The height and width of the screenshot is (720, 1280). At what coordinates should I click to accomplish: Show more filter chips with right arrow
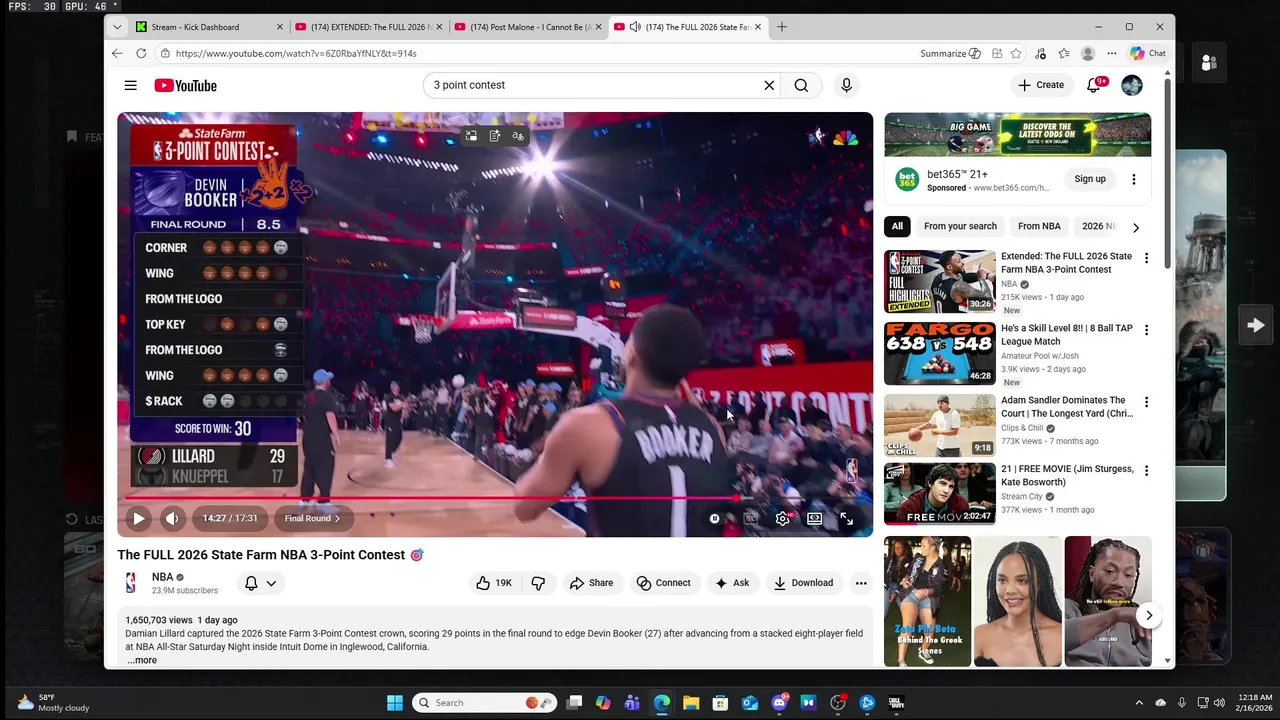(1135, 227)
